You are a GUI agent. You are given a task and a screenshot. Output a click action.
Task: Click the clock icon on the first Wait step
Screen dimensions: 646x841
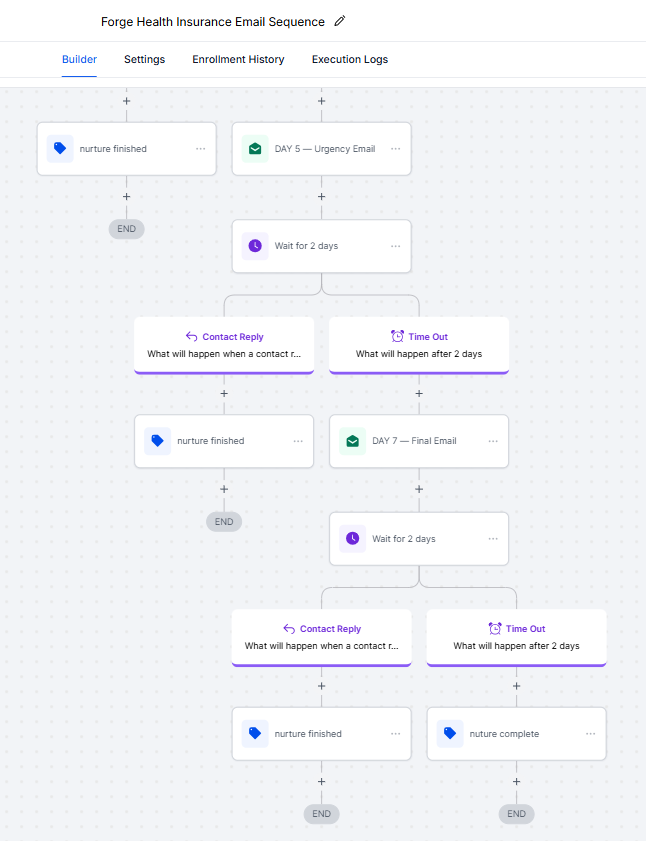tap(255, 246)
